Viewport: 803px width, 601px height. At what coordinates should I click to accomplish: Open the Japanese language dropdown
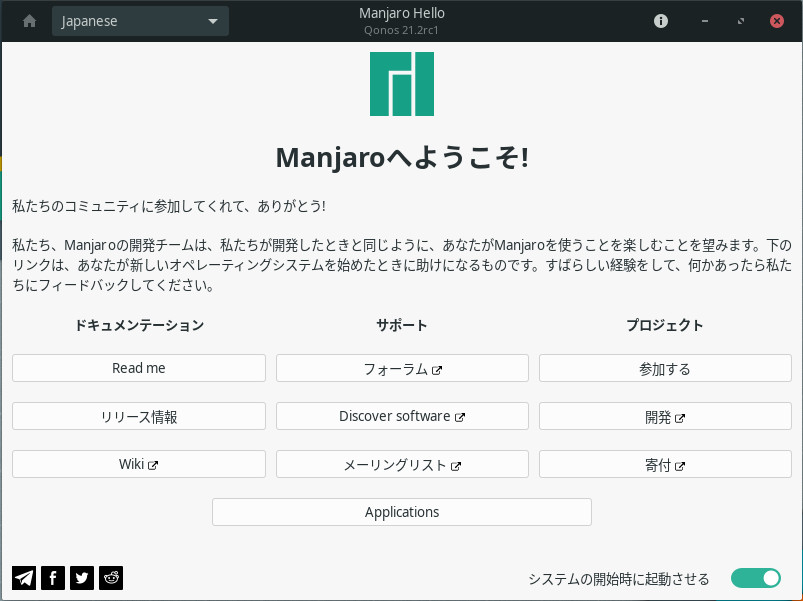[140, 21]
